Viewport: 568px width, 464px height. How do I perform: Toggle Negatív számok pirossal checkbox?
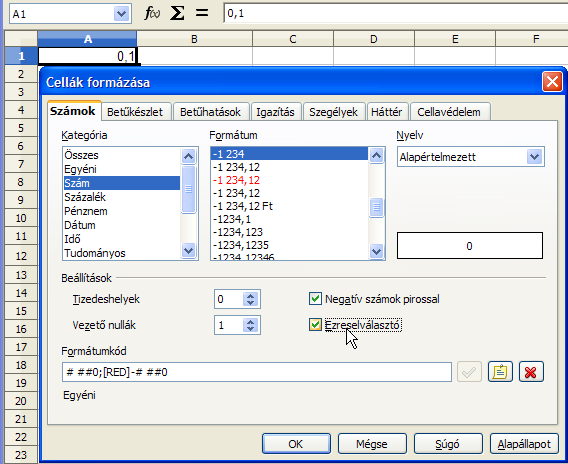pos(315,299)
